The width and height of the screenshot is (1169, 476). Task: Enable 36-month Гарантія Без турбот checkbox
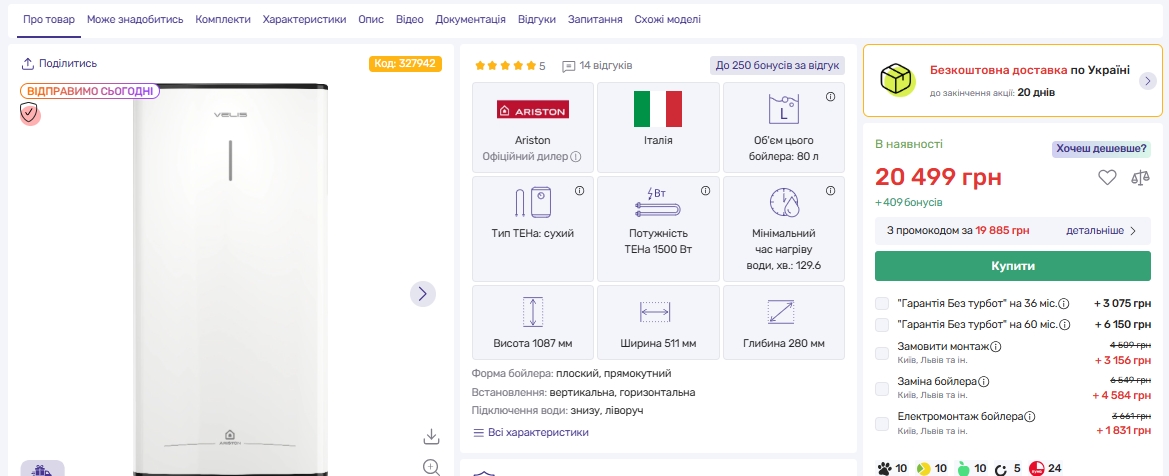pyautogui.click(x=882, y=303)
